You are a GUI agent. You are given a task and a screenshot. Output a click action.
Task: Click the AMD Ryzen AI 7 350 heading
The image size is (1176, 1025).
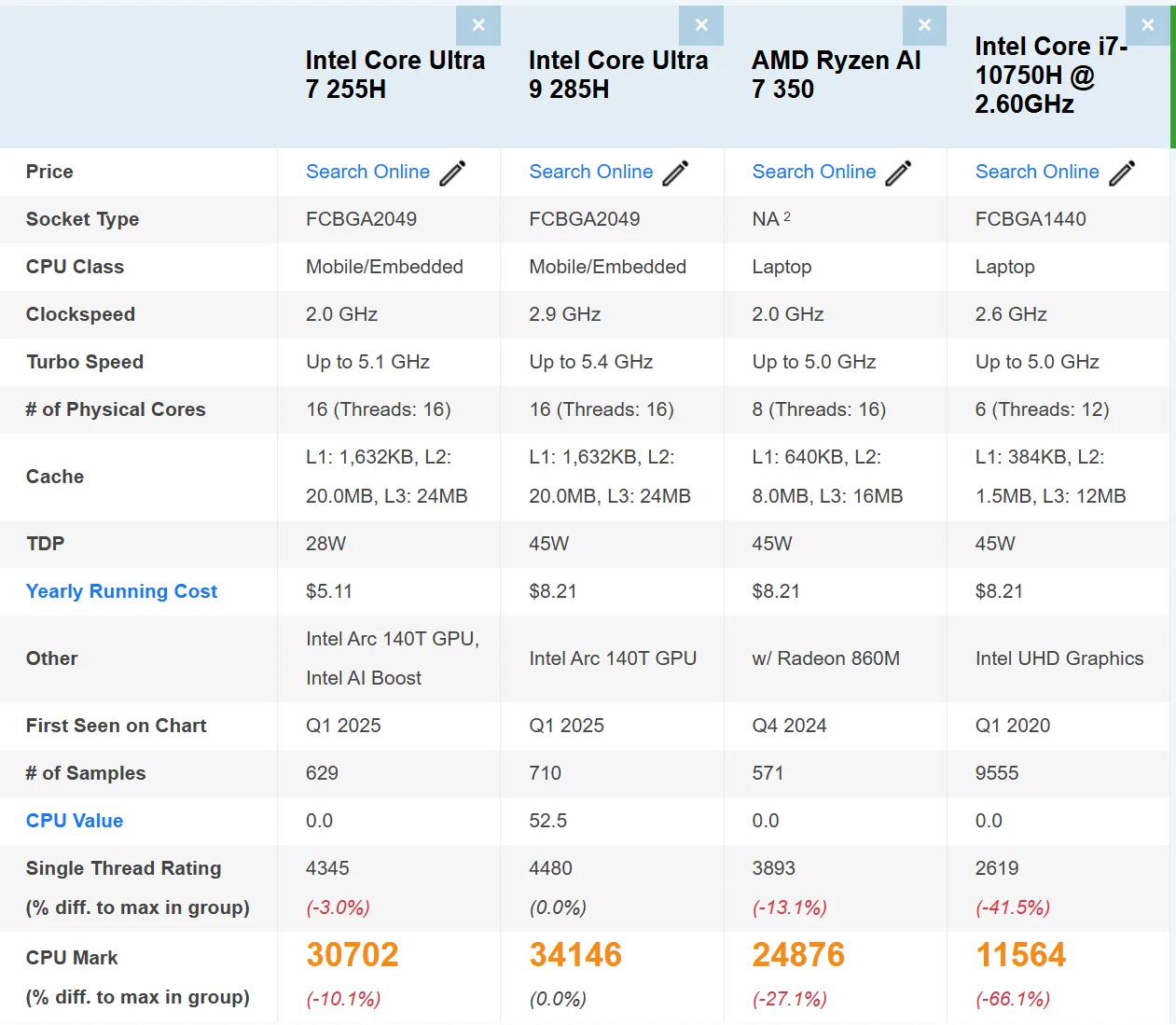(x=836, y=75)
